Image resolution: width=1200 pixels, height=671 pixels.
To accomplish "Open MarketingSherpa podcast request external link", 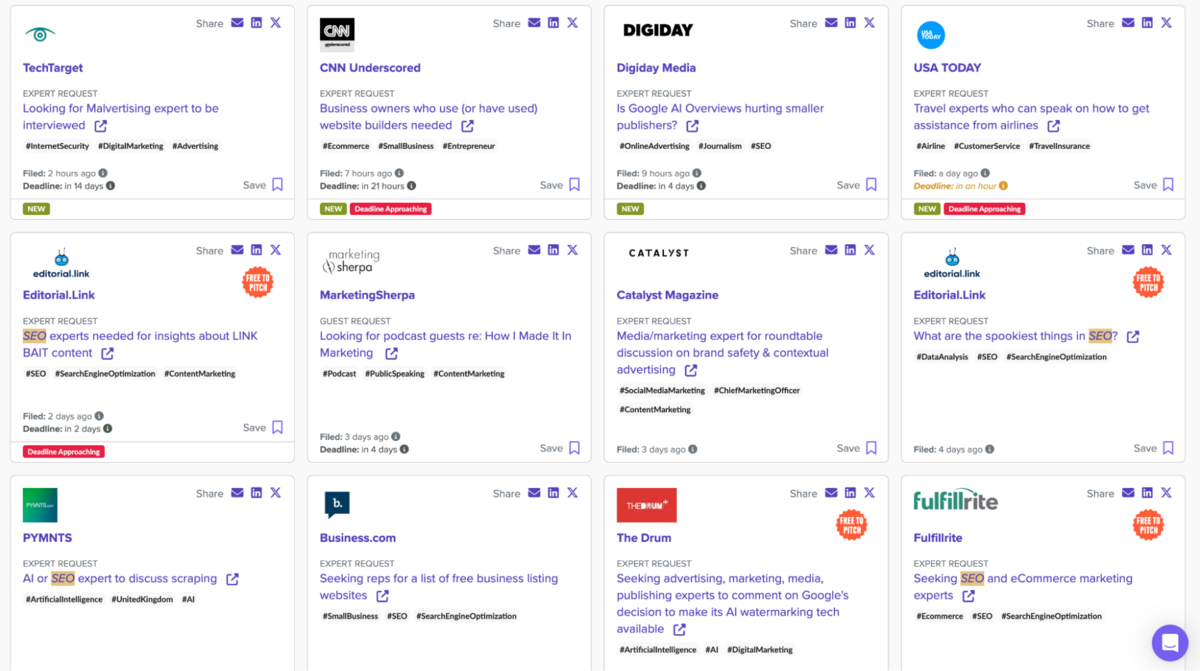I will [391, 354].
